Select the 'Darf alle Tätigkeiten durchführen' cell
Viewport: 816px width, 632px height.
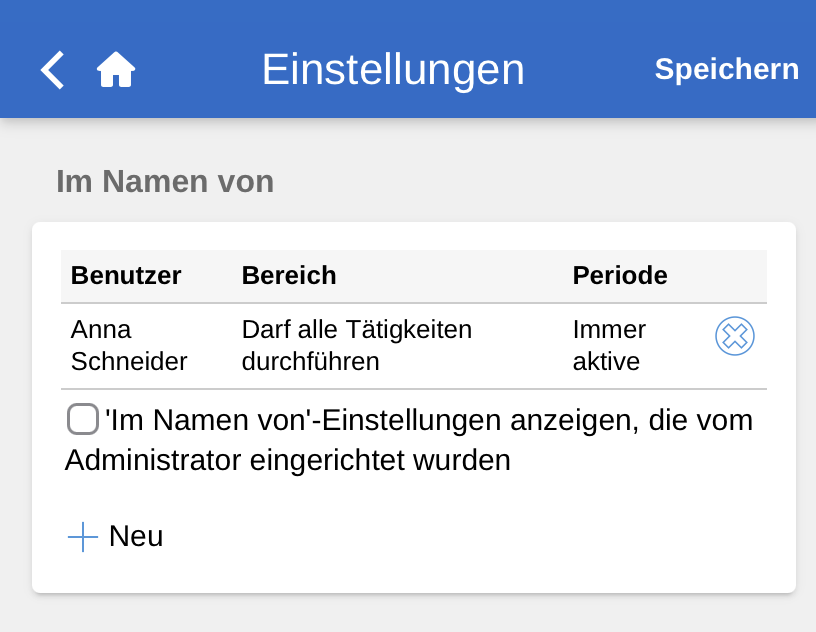point(357,345)
